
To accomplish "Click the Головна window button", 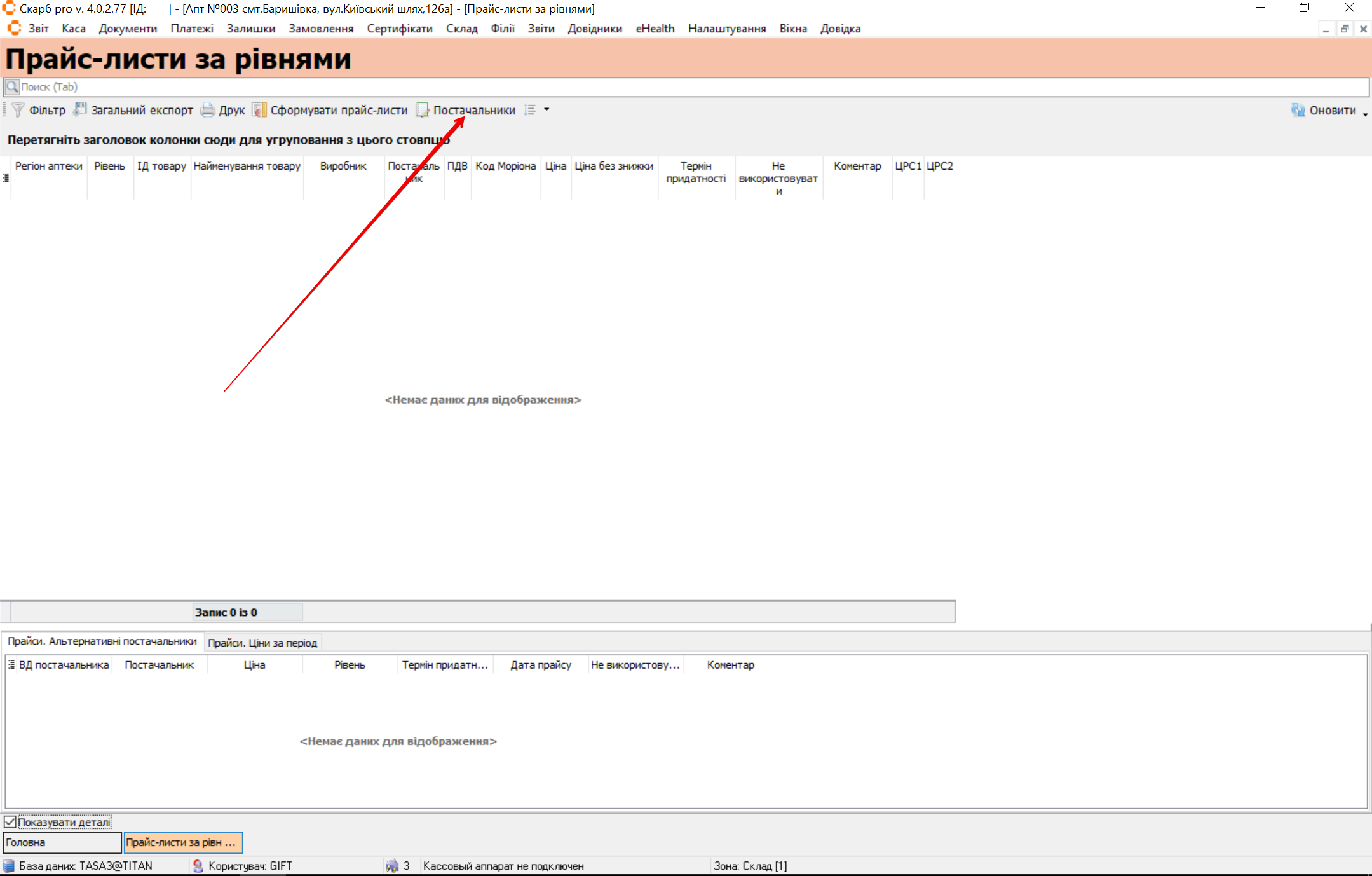I will pyautogui.click(x=62, y=842).
